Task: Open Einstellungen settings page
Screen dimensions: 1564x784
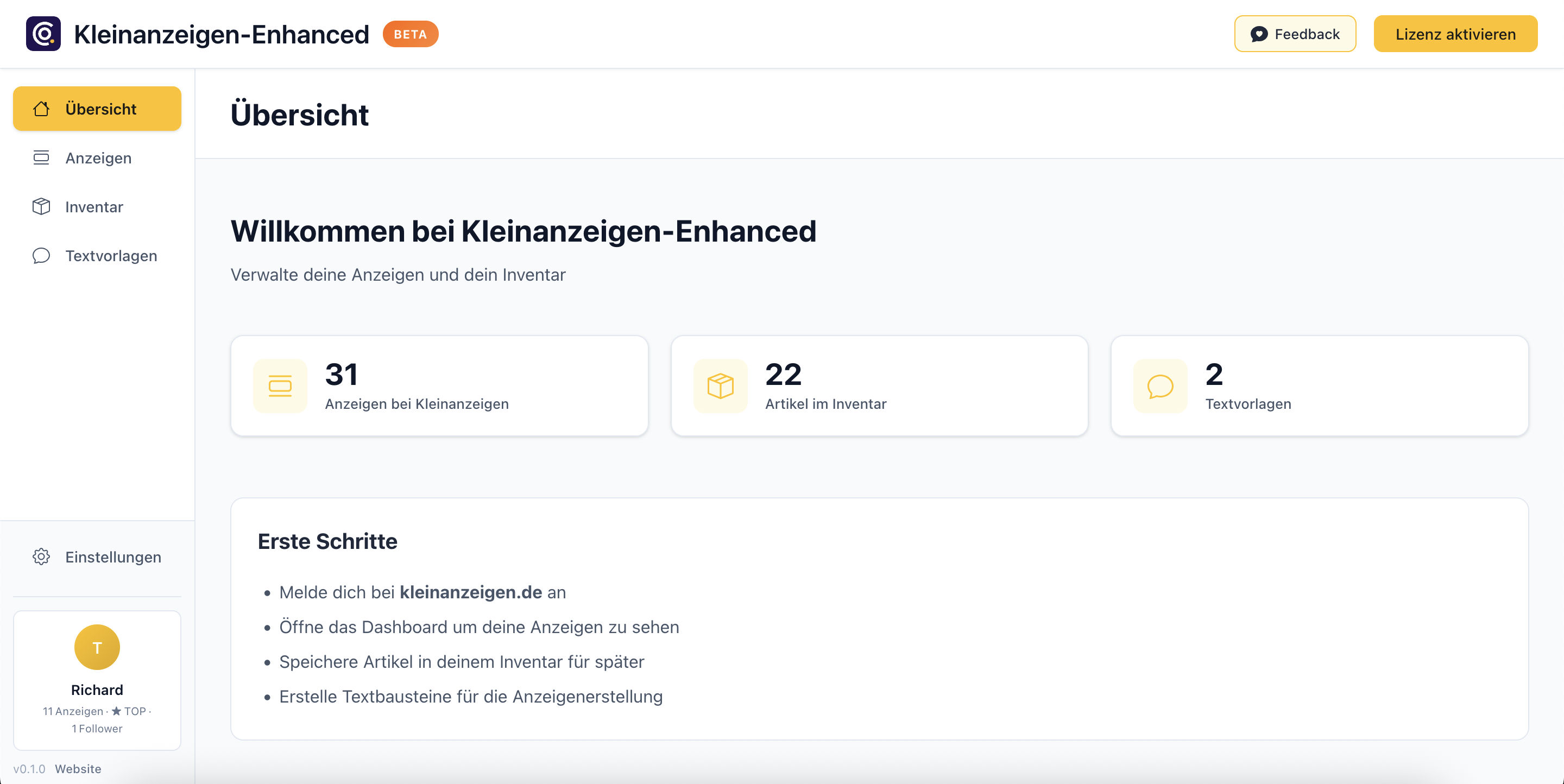Action: click(x=113, y=557)
